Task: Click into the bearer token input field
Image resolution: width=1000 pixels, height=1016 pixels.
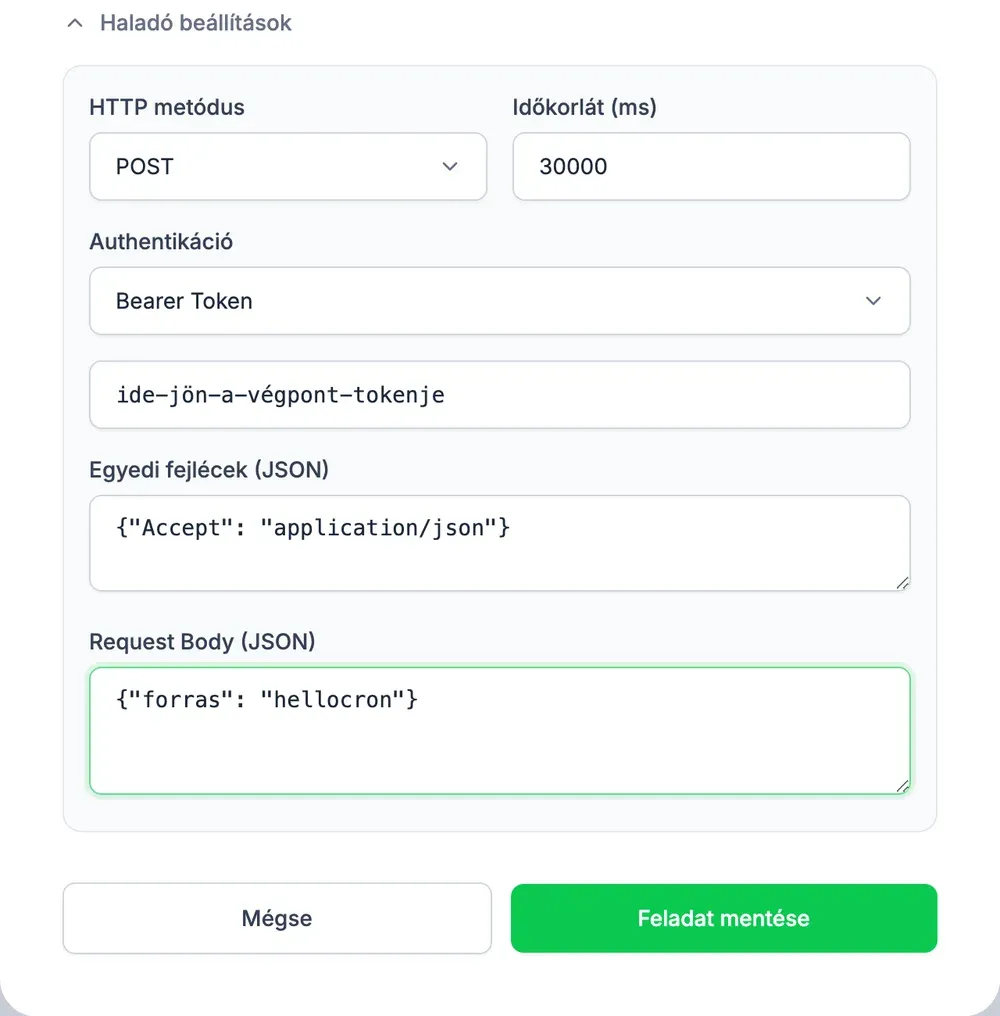Action: click(x=500, y=395)
